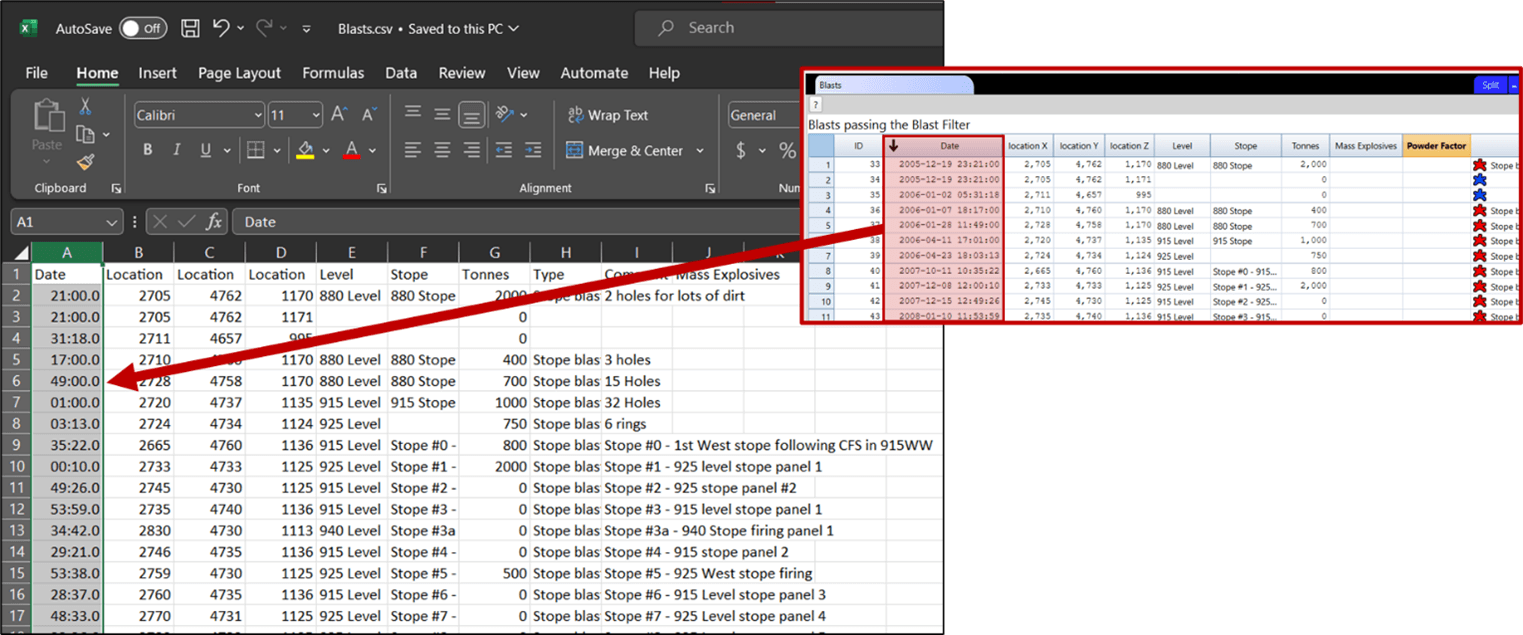1523x635 pixels.
Task: Click the Percent Style icon
Action: pos(789,151)
